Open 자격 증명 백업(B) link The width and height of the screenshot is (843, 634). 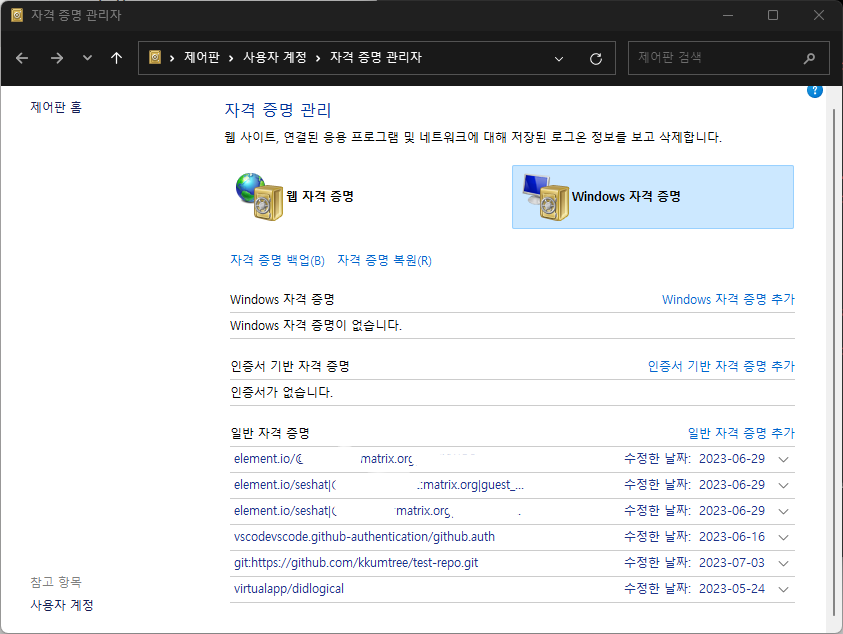pyautogui.click(x=277, y=260)
